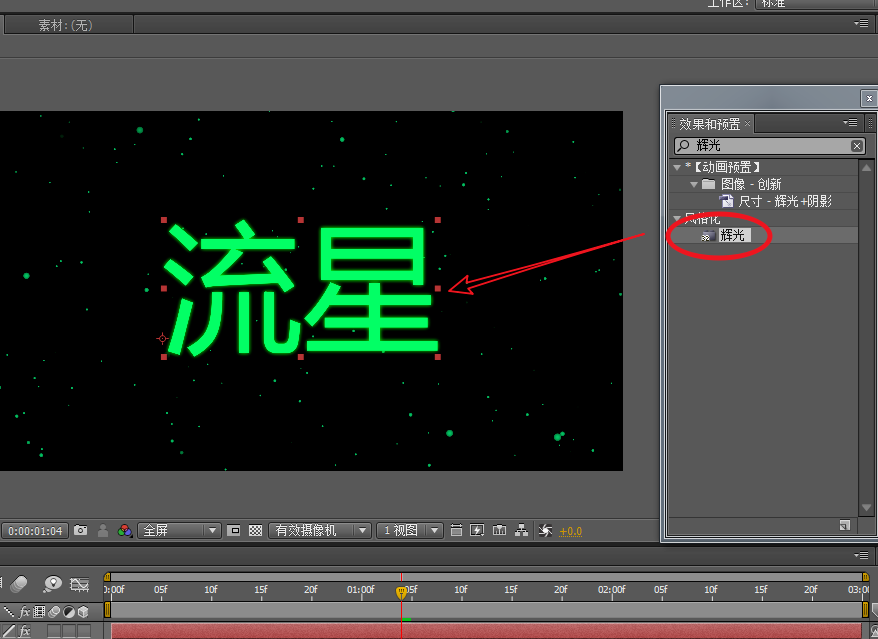Open the RGB show channel icon
The width and height of the screenshot is (878, 639).
click(124, 530)
